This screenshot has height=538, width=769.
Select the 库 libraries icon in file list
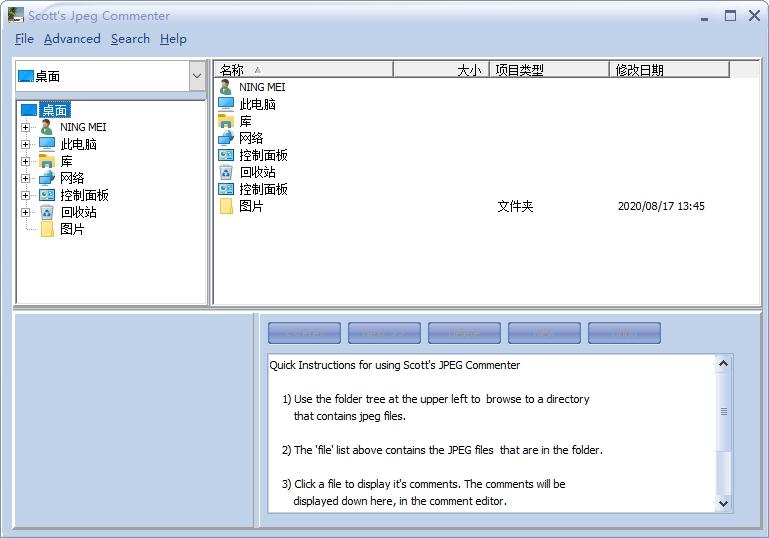click(226, 121)
